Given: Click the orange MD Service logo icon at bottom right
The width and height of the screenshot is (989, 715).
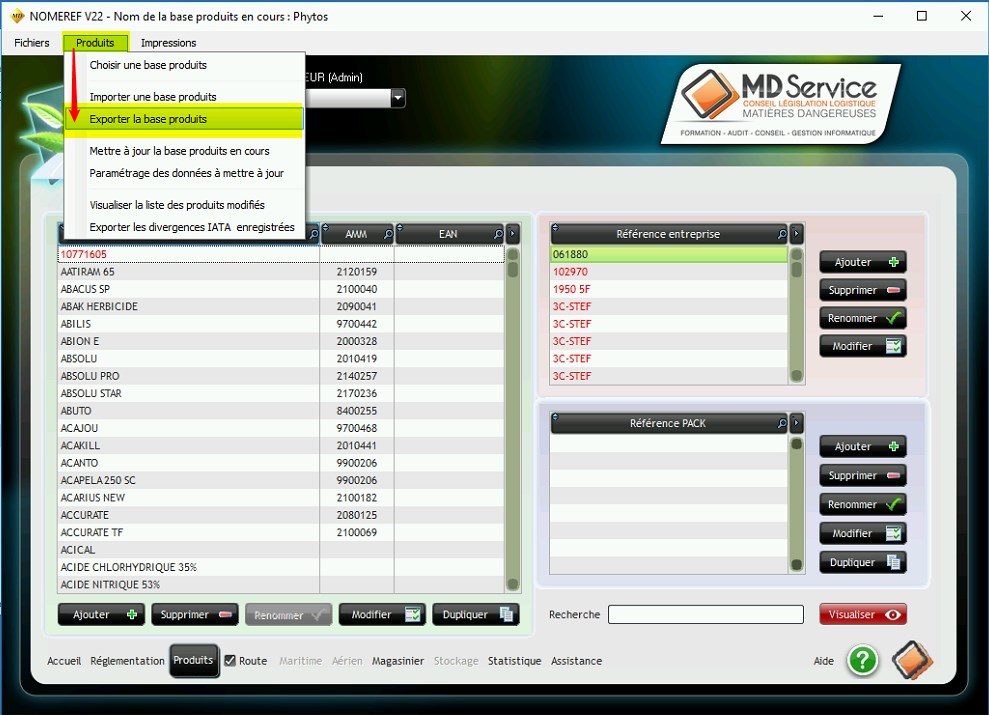Looking at the screenshot, I should (912, 660).
